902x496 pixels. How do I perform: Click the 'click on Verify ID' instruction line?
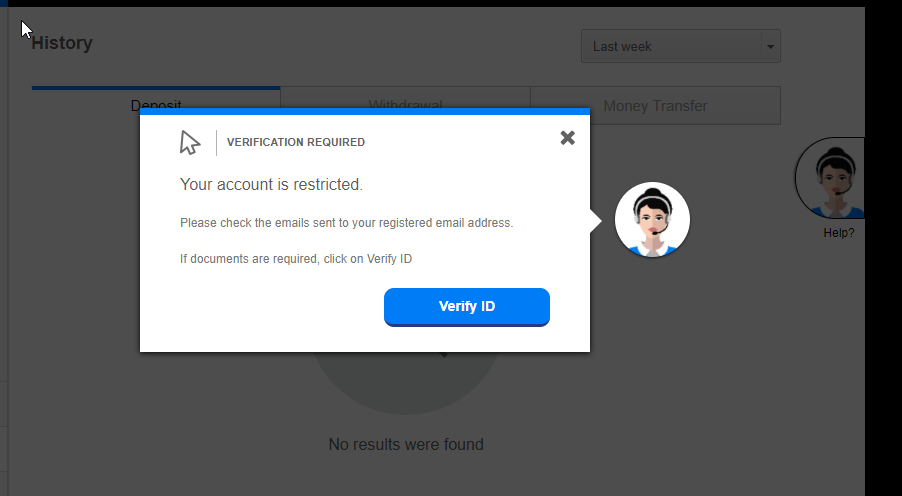click(x=296, y=259)
